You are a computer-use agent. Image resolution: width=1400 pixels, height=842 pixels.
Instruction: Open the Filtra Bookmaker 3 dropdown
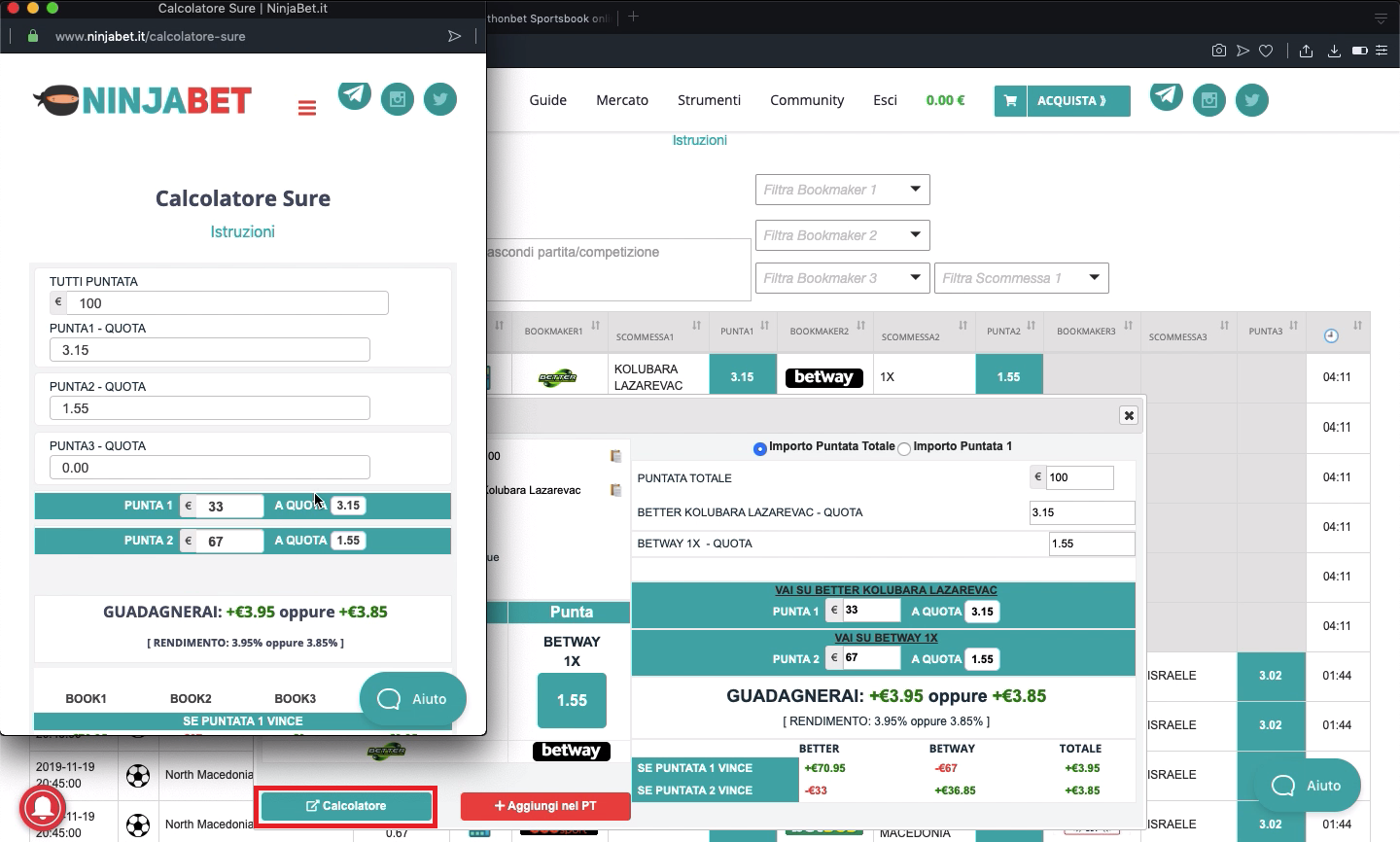pyautogui.click(x=843, y=278)
